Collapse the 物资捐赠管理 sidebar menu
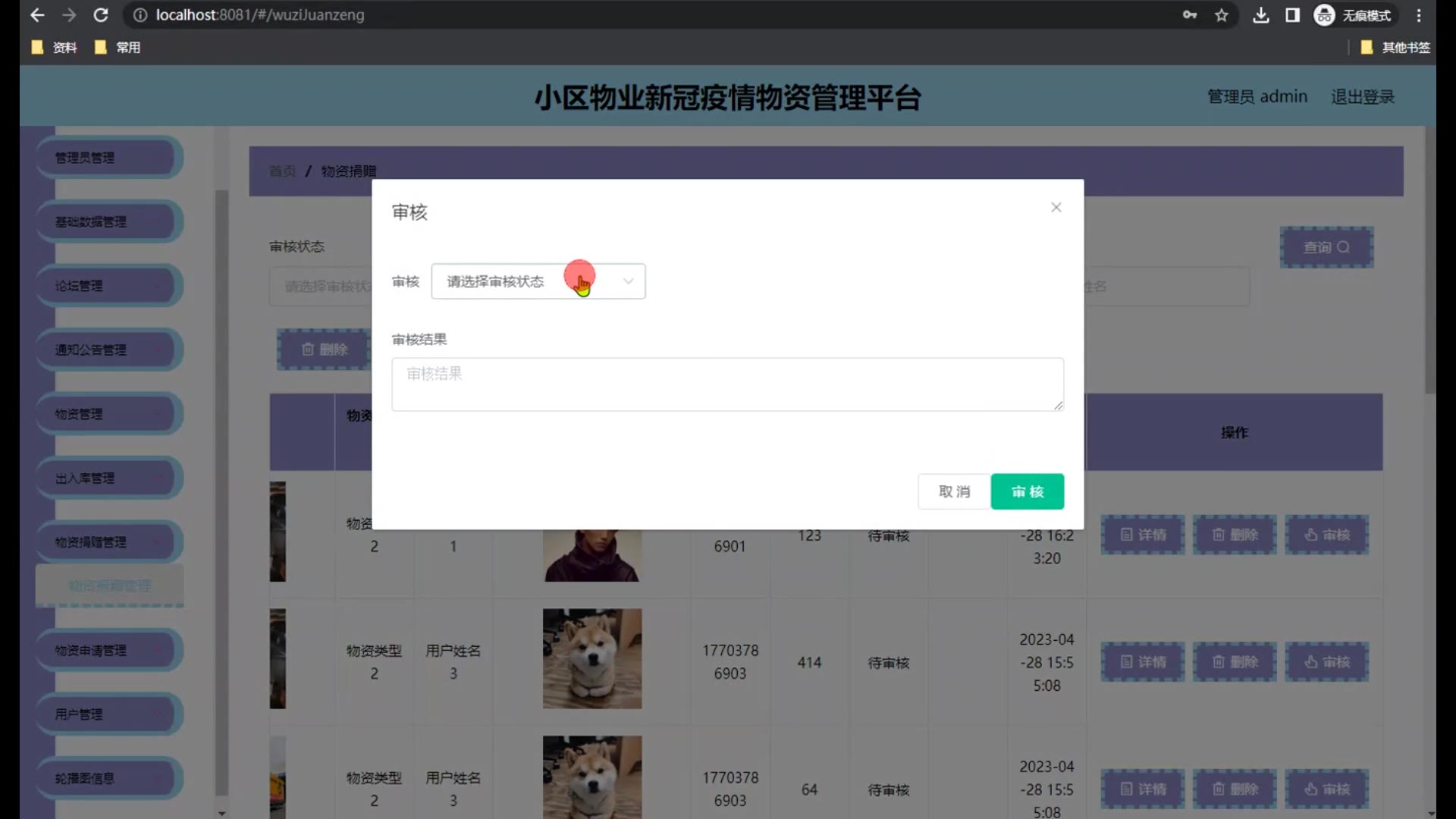The width and height of the screenshot is (1456, 819). (109, 541)
